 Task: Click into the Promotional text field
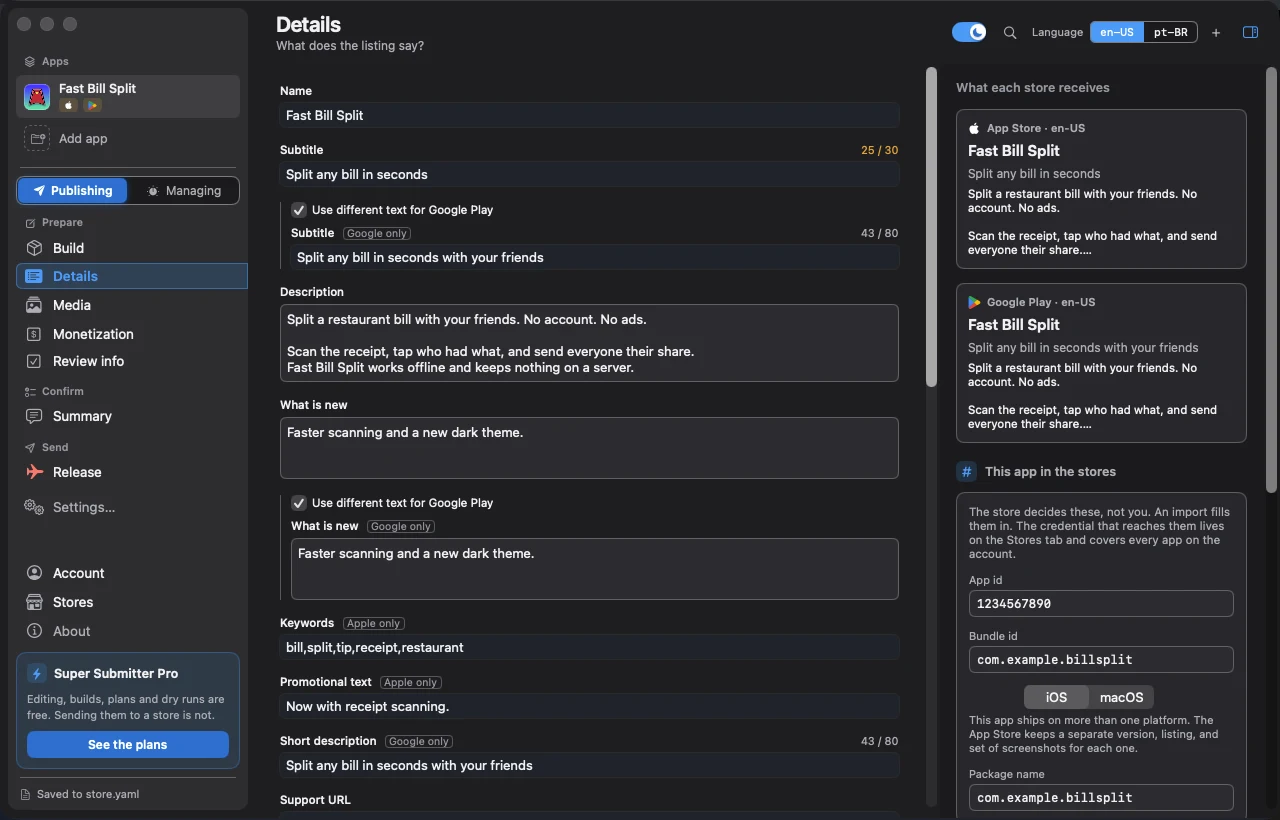point(589,706)
